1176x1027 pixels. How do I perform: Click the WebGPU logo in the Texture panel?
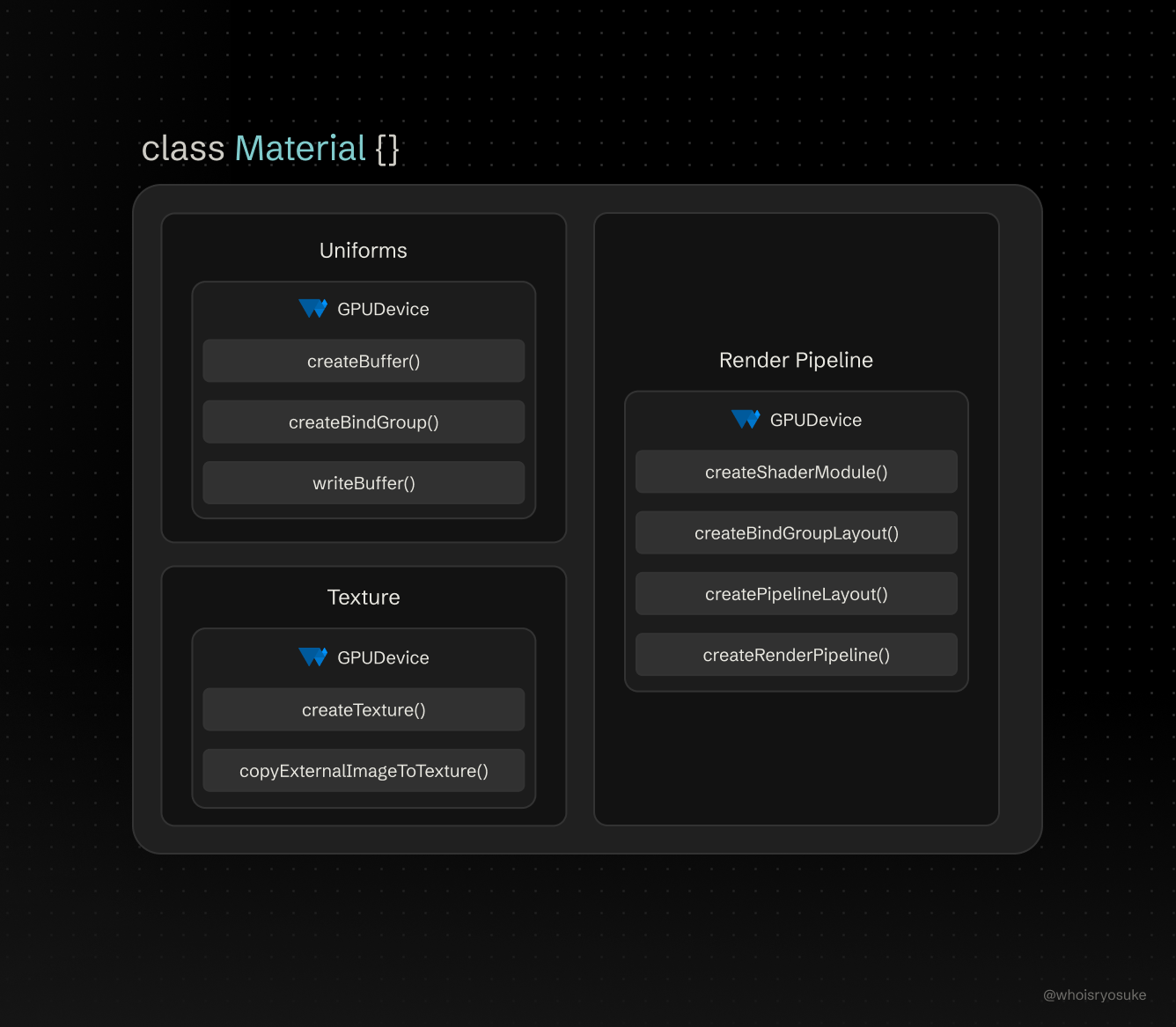tap(314, 657)
